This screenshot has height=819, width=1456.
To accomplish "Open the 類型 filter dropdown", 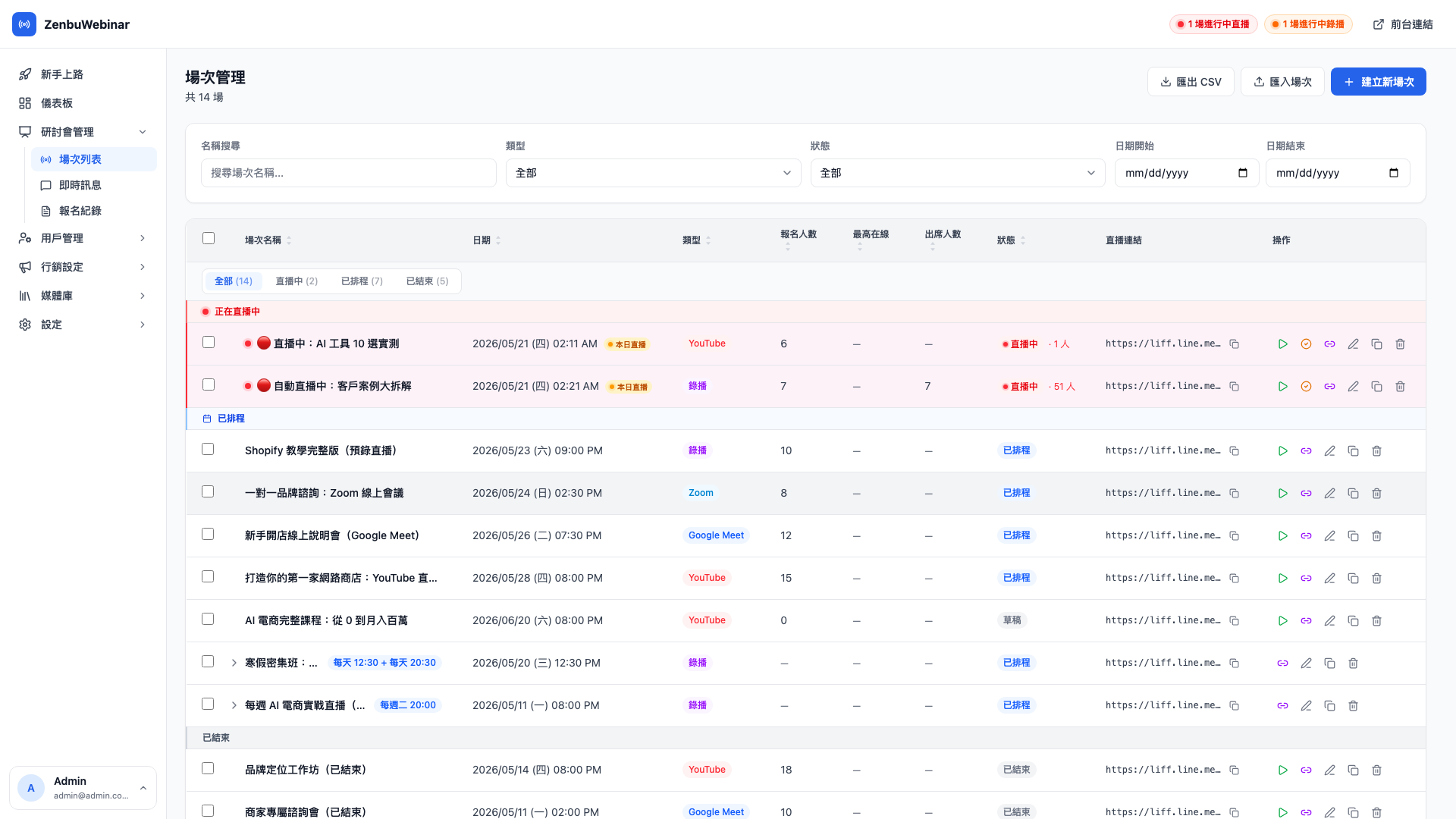I will pos(653,173).
